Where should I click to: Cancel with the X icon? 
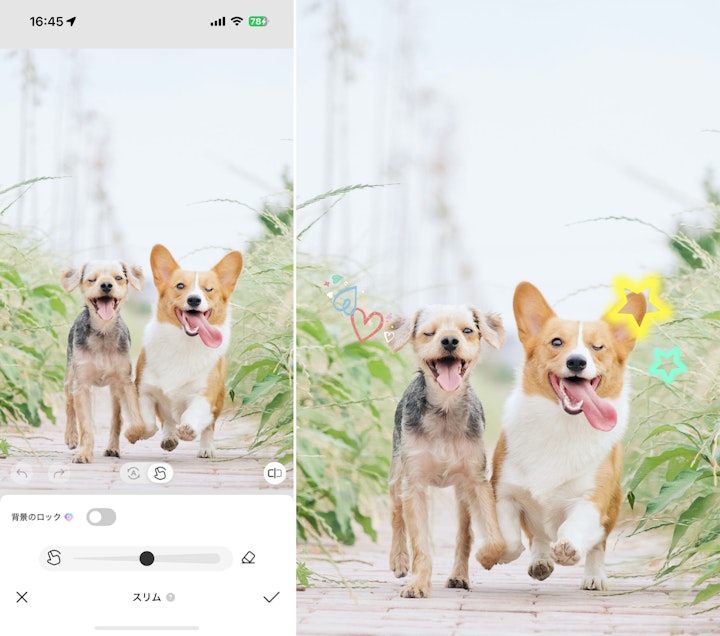22,597
